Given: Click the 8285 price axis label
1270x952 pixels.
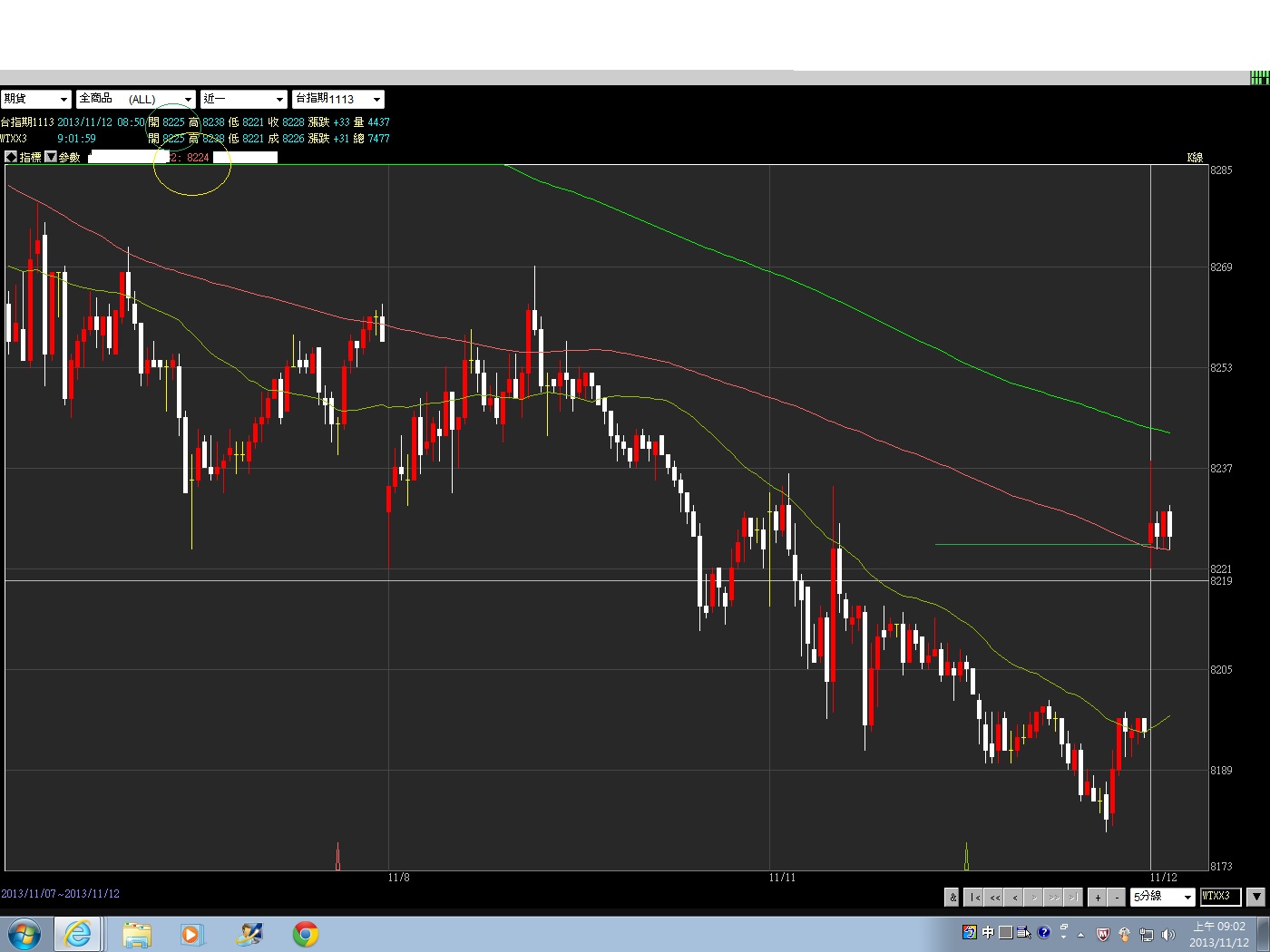Looking at the screenshot, I should tap(1221, 170).
